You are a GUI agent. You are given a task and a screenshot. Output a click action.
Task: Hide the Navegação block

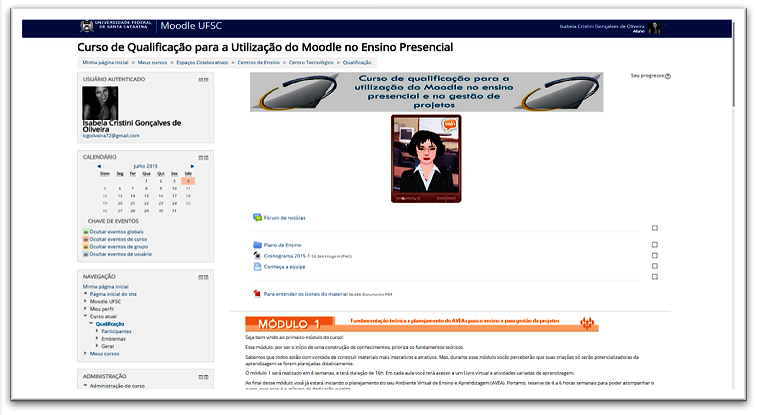pos(201,277)
